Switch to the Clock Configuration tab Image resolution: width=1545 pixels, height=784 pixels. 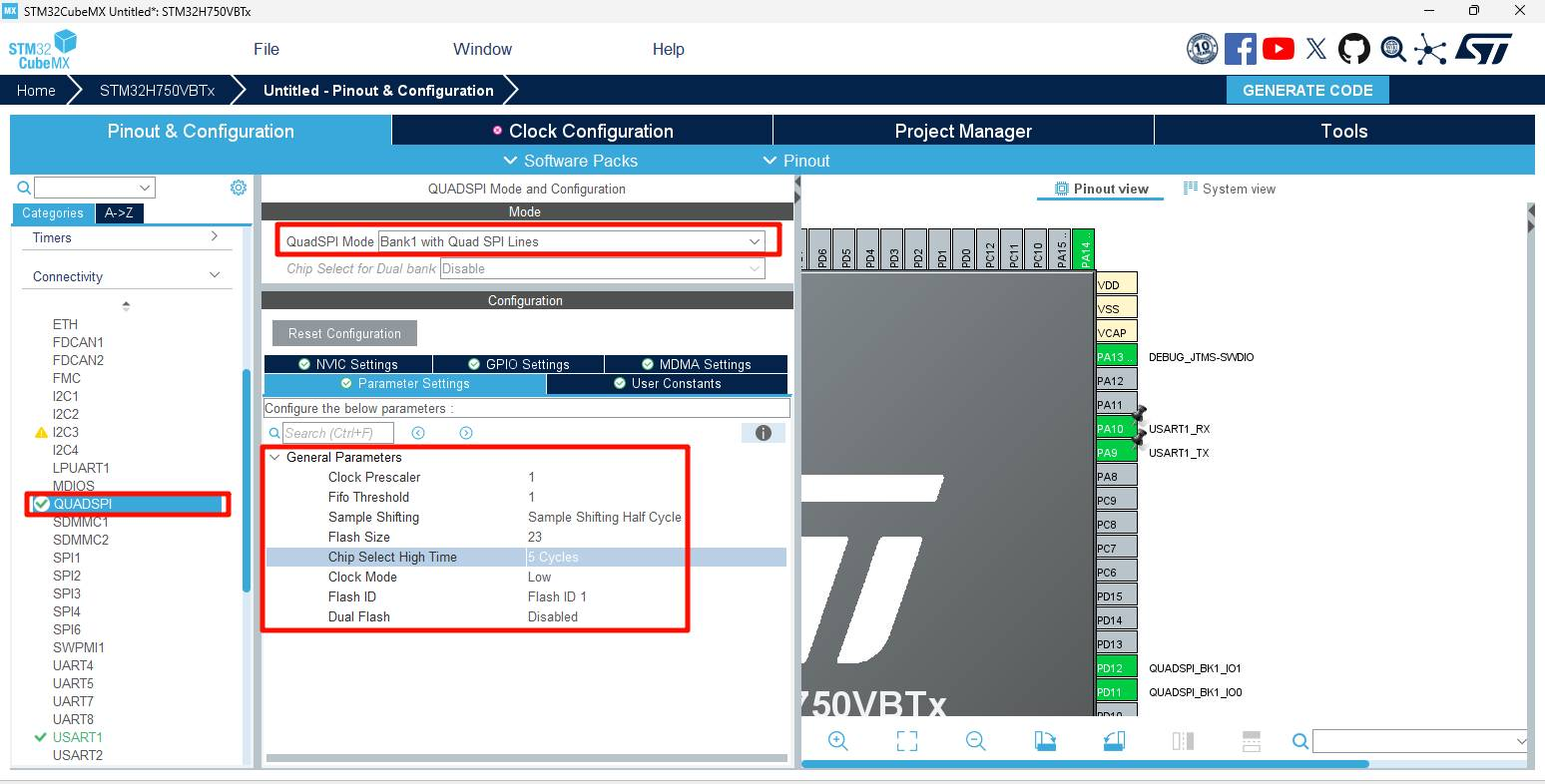[x=583, y=131]
